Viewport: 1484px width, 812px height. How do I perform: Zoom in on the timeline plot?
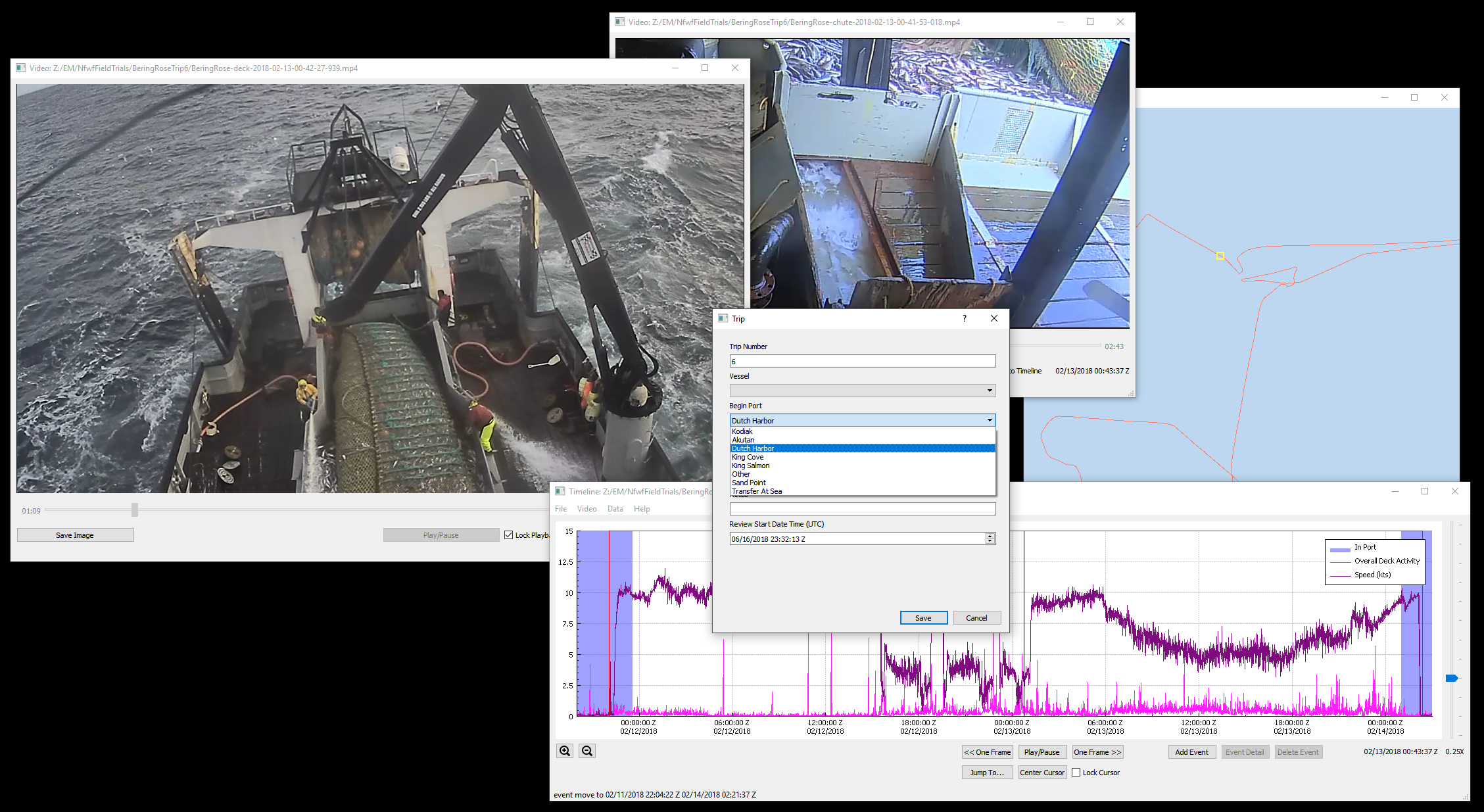coord(565,751)
